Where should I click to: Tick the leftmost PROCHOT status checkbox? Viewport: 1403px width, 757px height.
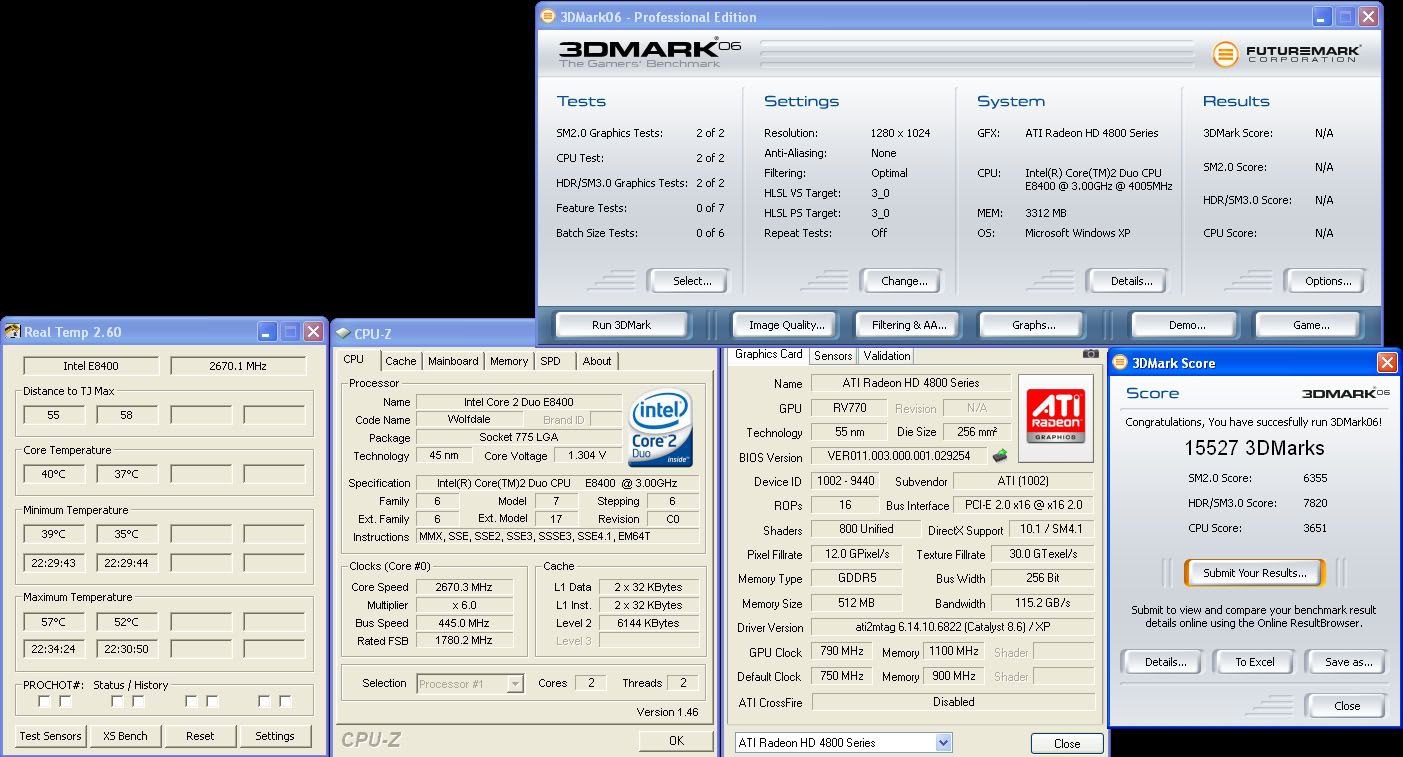pyautogui.click(x=44, y=702)
